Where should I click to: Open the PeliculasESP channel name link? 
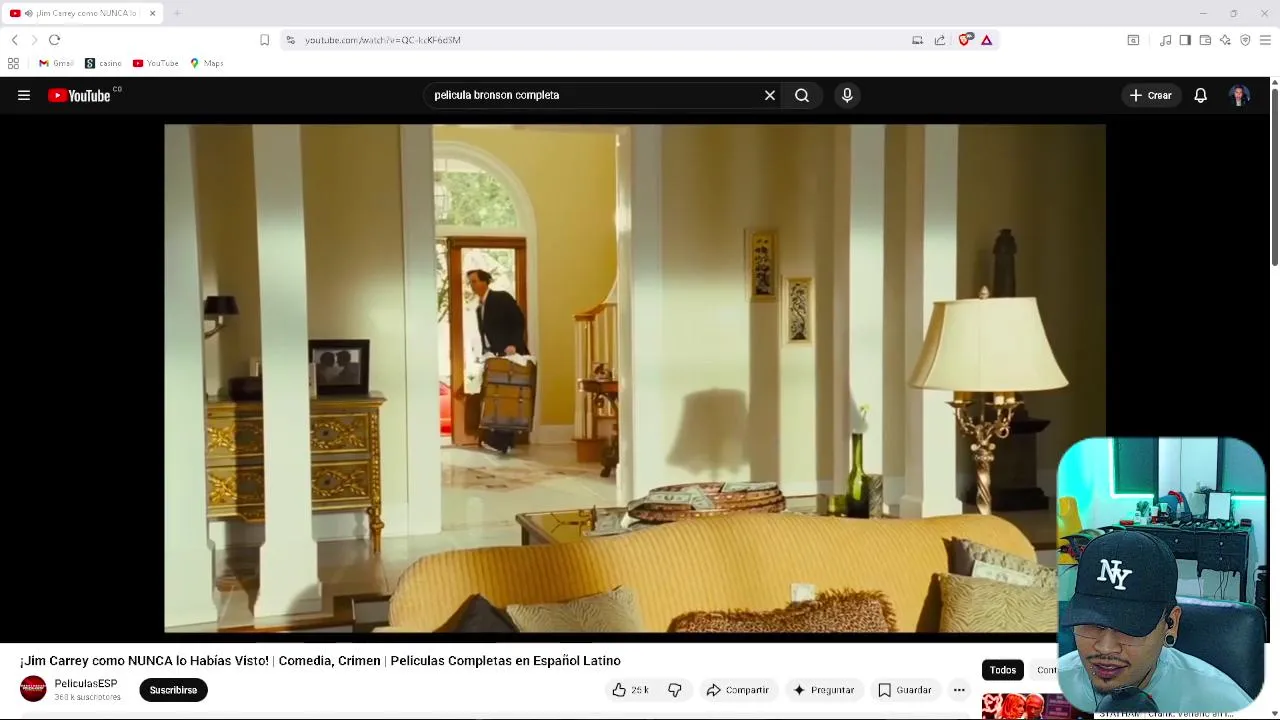pos(86,684)
